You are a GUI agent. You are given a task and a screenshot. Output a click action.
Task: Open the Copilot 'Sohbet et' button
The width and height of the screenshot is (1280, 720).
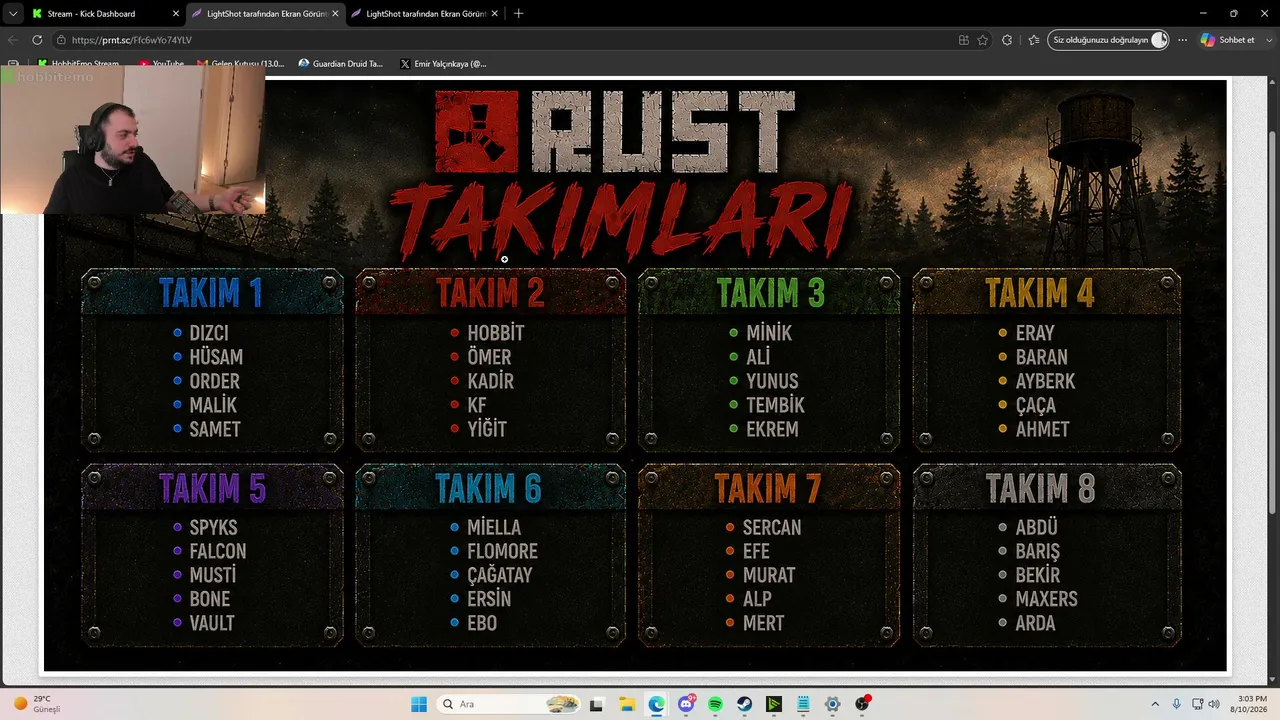pyautogui.click(x=1227, y=40)
